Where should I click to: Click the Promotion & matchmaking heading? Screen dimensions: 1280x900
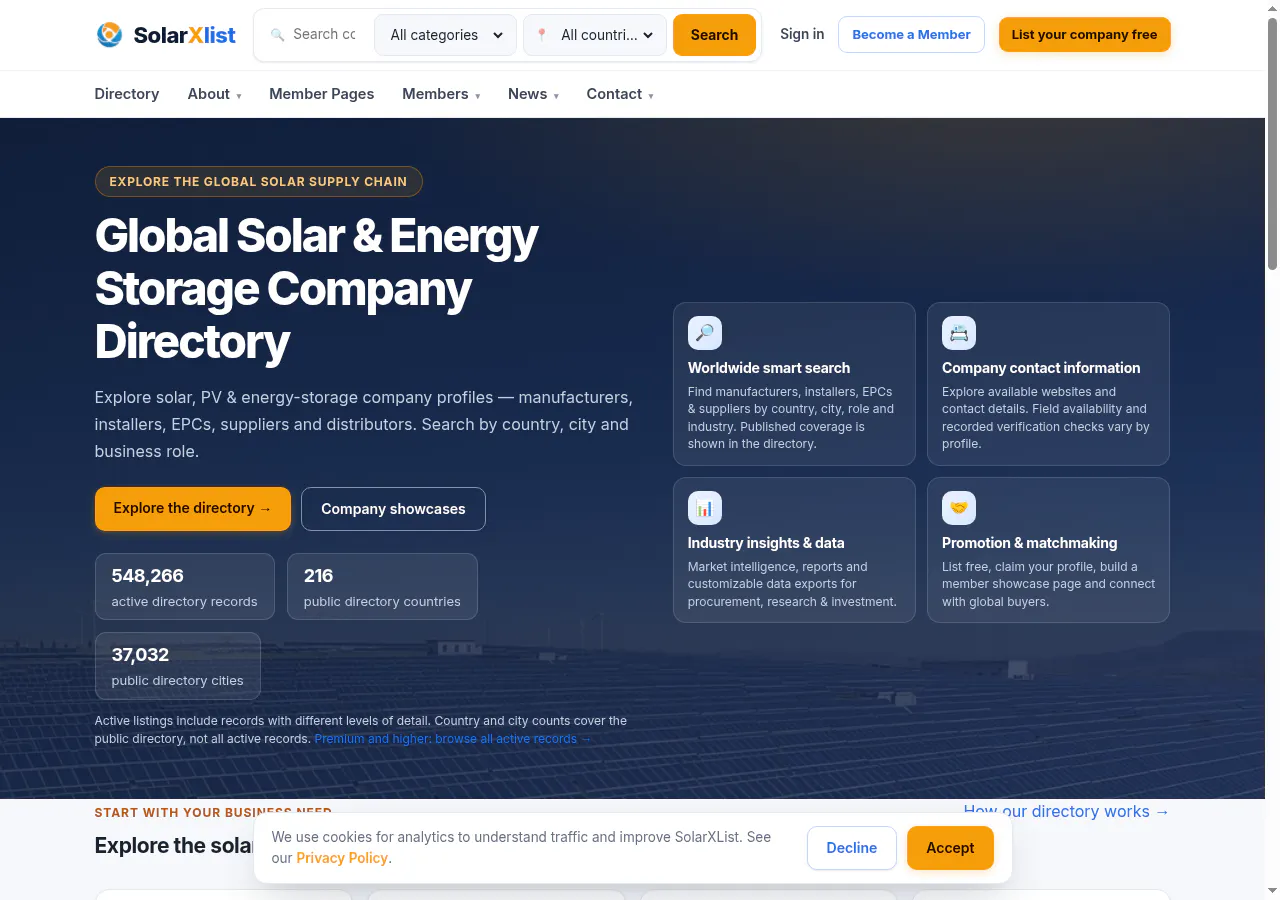click(x=1029, y=543)
